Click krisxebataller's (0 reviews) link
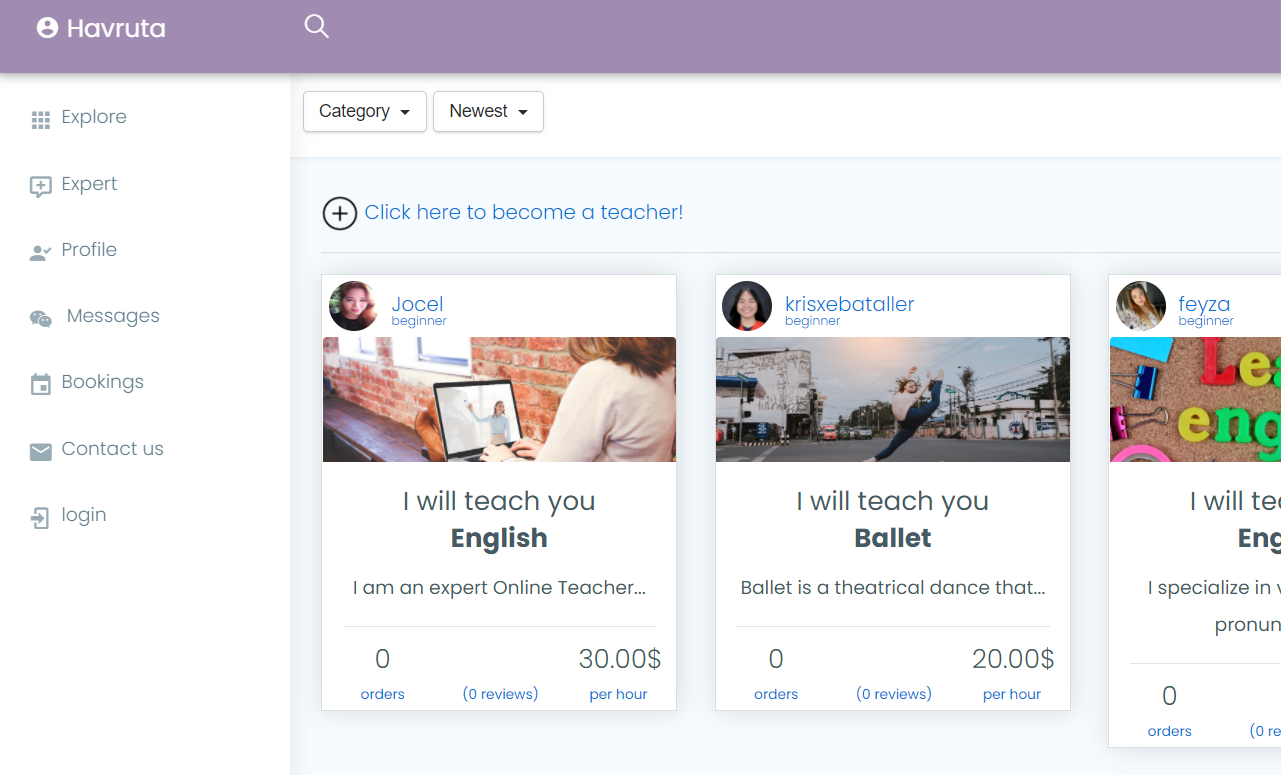The height and width of the screenshot is (775, 1281). point(894,694)
